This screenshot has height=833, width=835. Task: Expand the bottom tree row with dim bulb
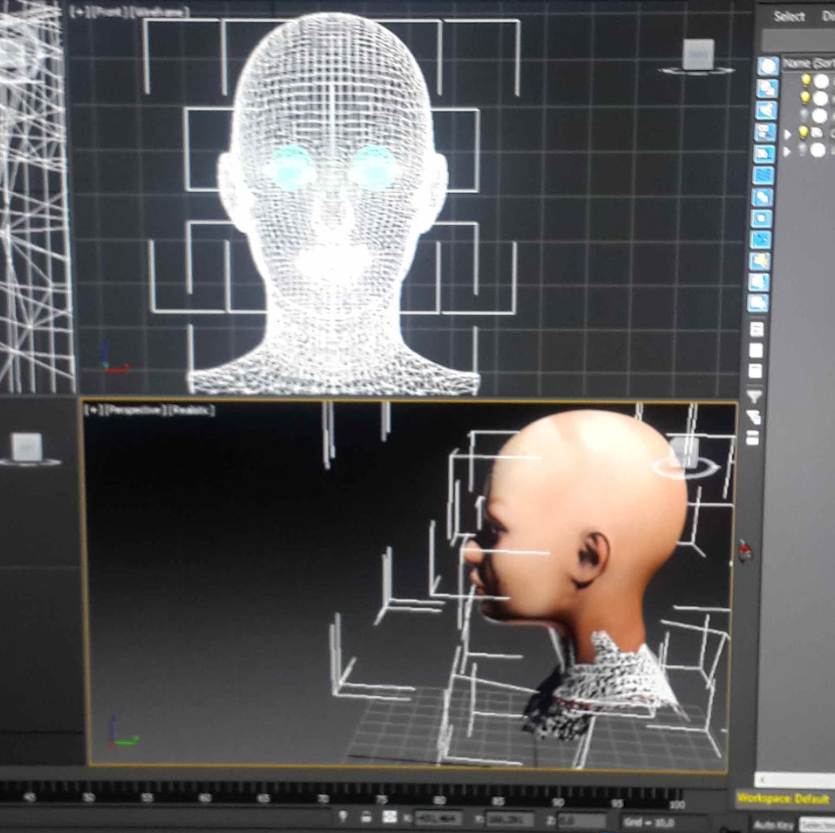point(787,152)
